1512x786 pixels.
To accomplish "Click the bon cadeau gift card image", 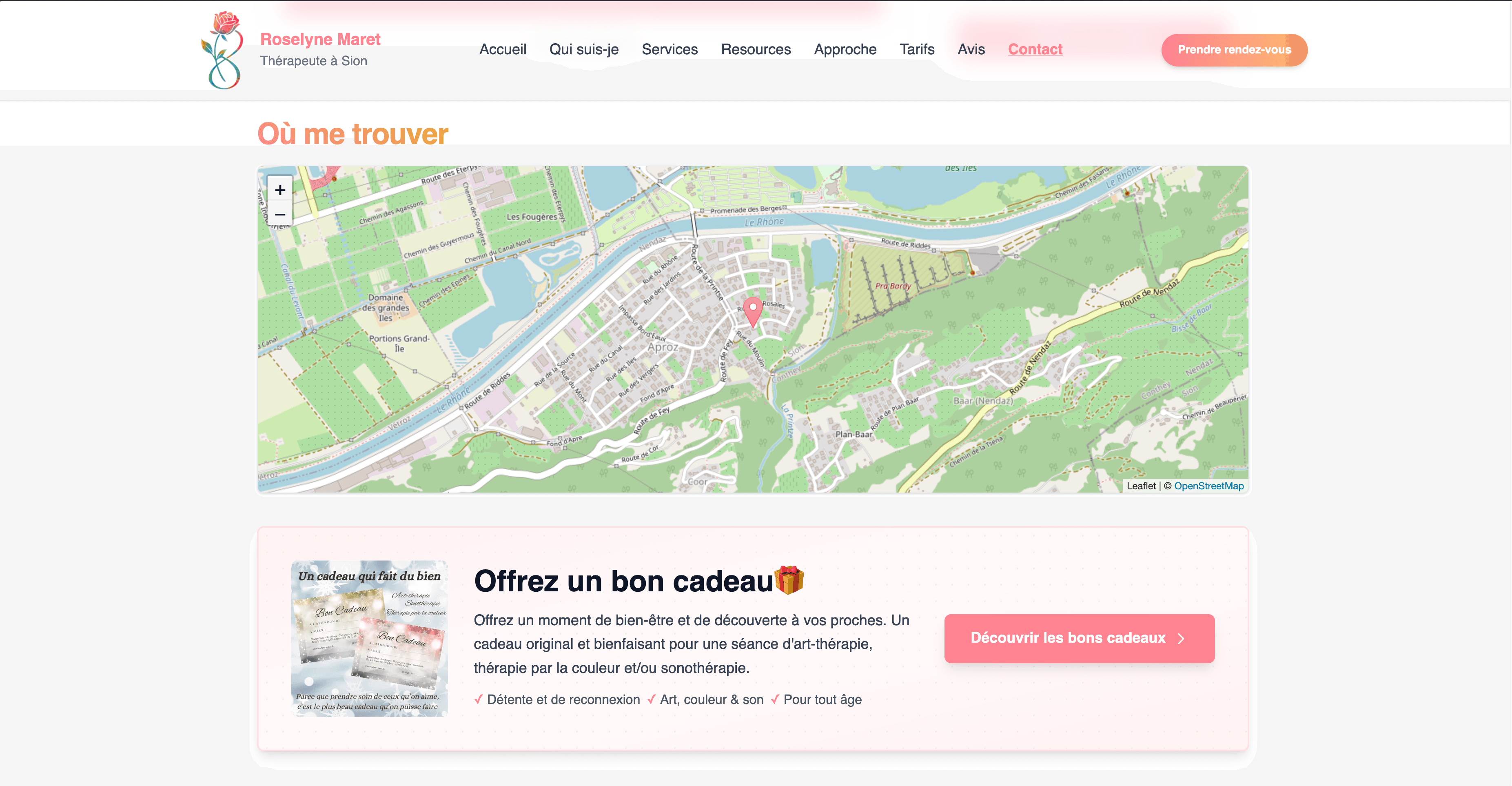I will 369,639.
